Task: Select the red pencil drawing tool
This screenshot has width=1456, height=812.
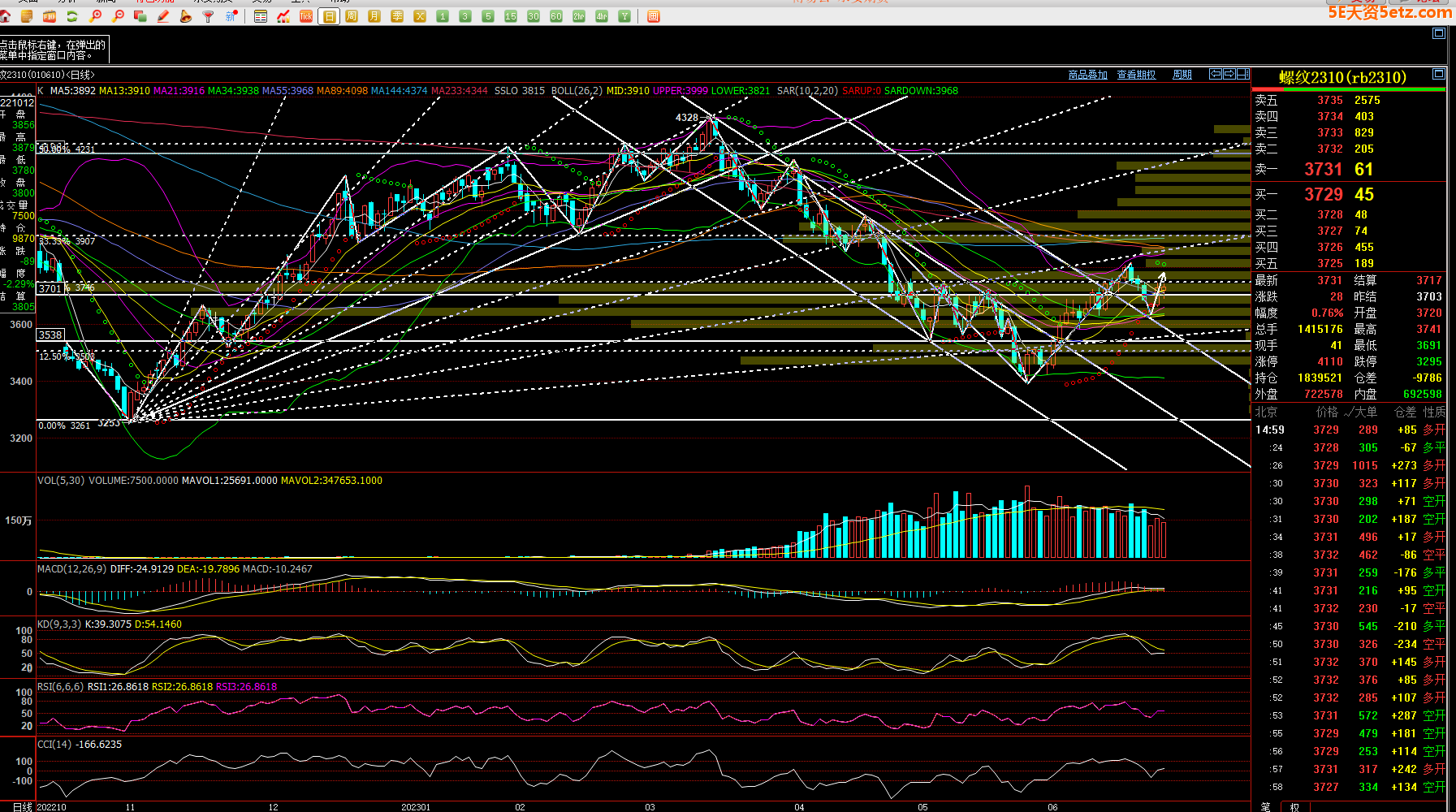Action: 163,16
